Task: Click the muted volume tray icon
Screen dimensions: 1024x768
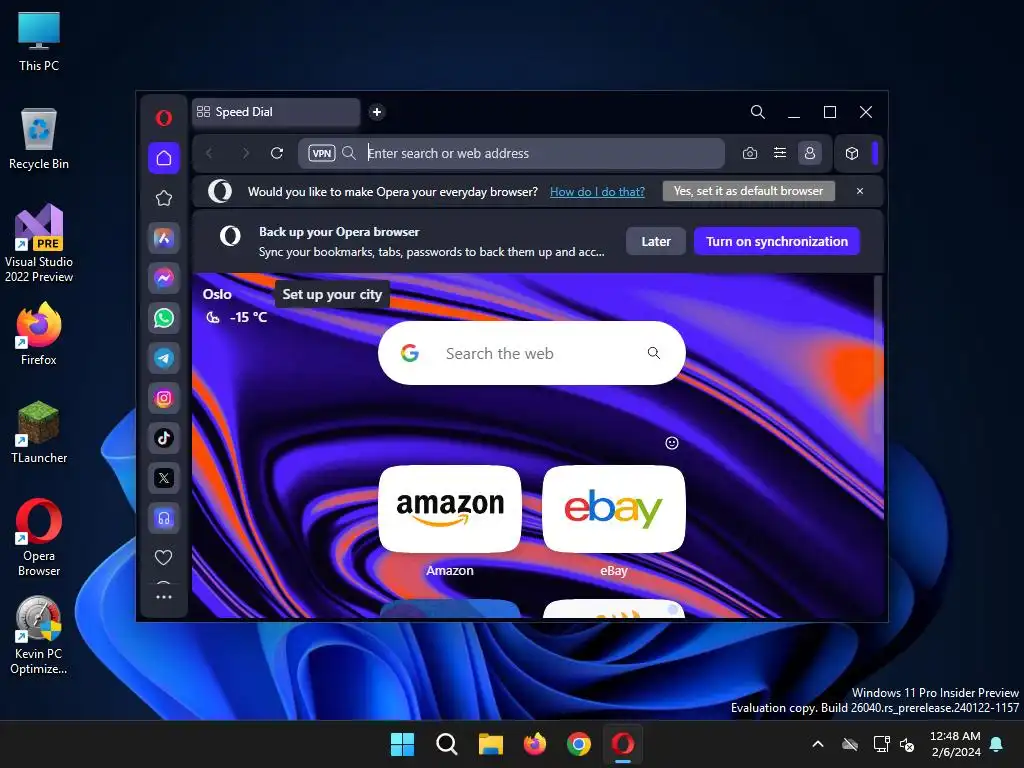Action: [907, 744]
